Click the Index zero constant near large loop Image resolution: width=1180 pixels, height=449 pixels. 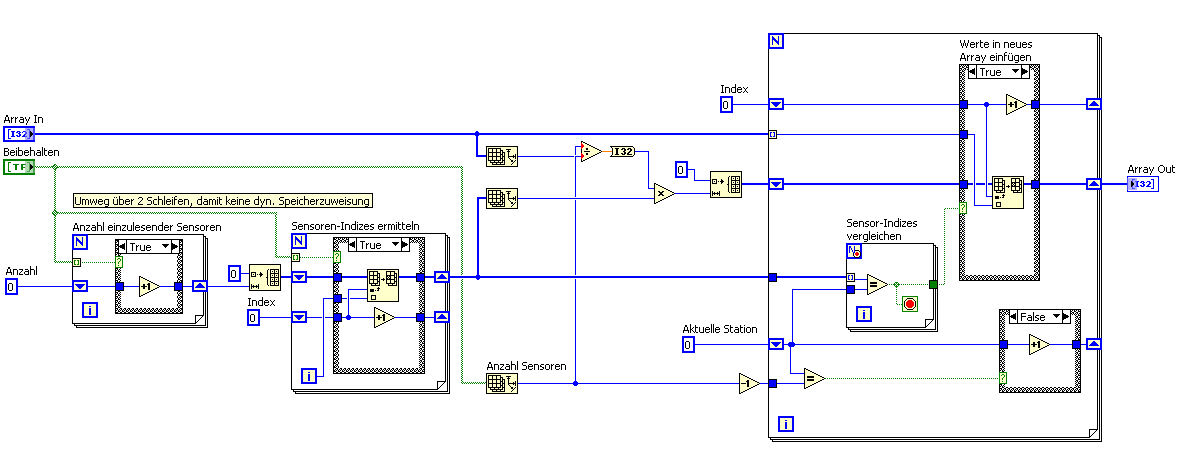pyautogui.click(x=725, y=105)
